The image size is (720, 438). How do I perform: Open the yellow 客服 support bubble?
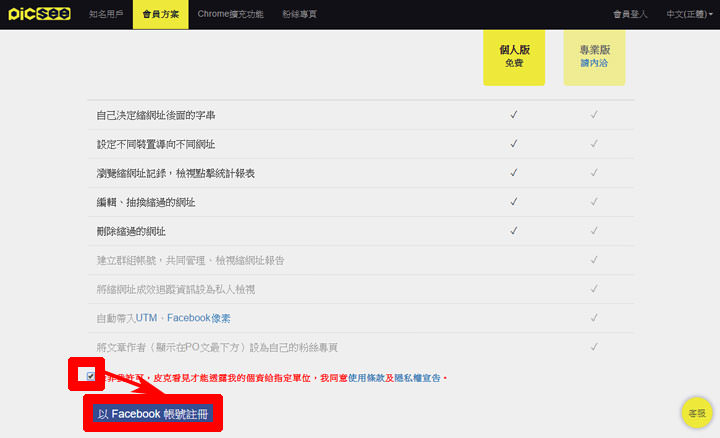pyautogui.click(x=695, y=412)
